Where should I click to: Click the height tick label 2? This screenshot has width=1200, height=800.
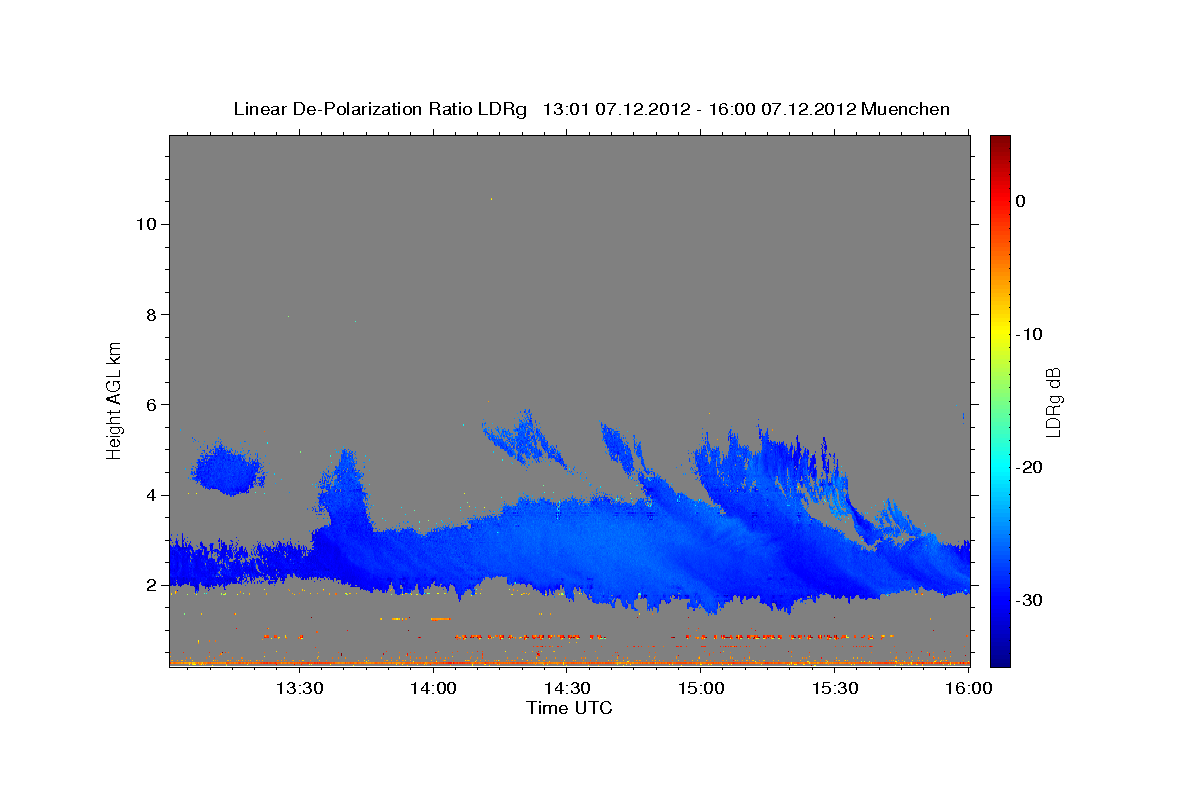(x=151, y=585)
